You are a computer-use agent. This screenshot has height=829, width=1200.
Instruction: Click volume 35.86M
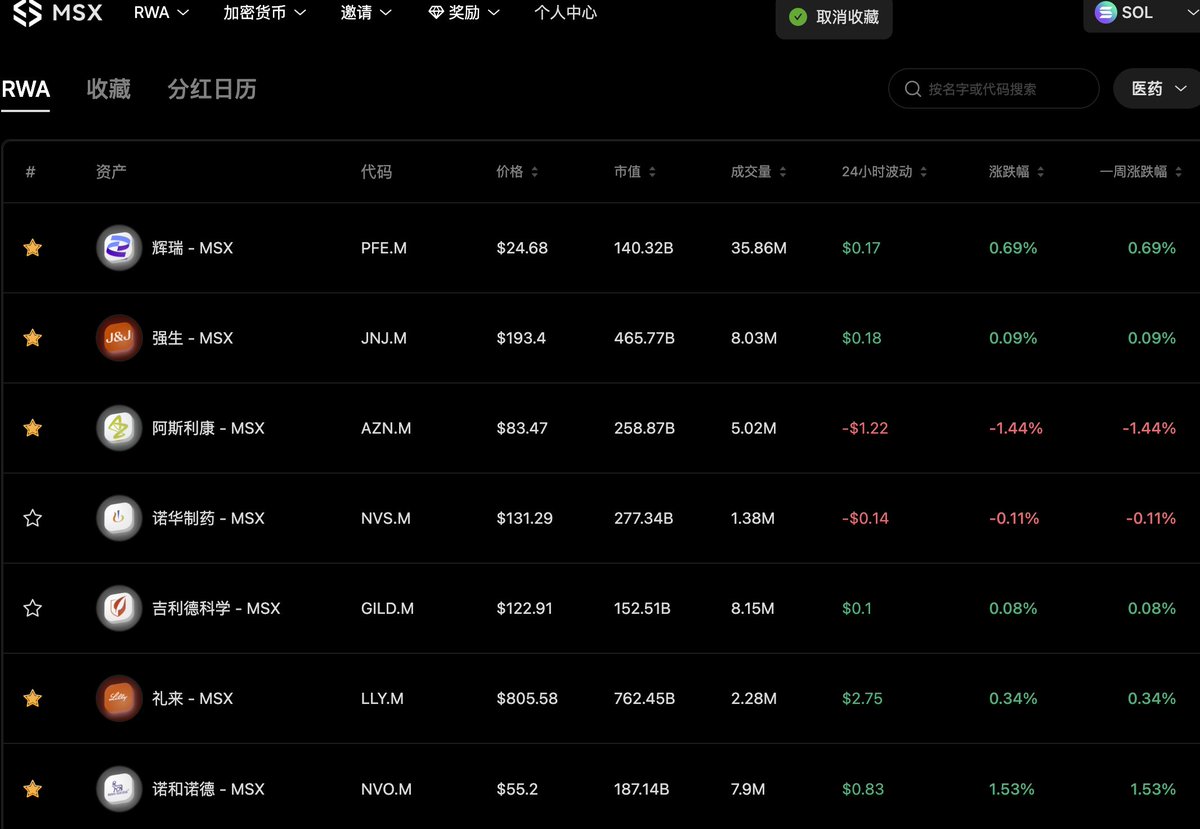pyautogui.click(x=759, y=248)
